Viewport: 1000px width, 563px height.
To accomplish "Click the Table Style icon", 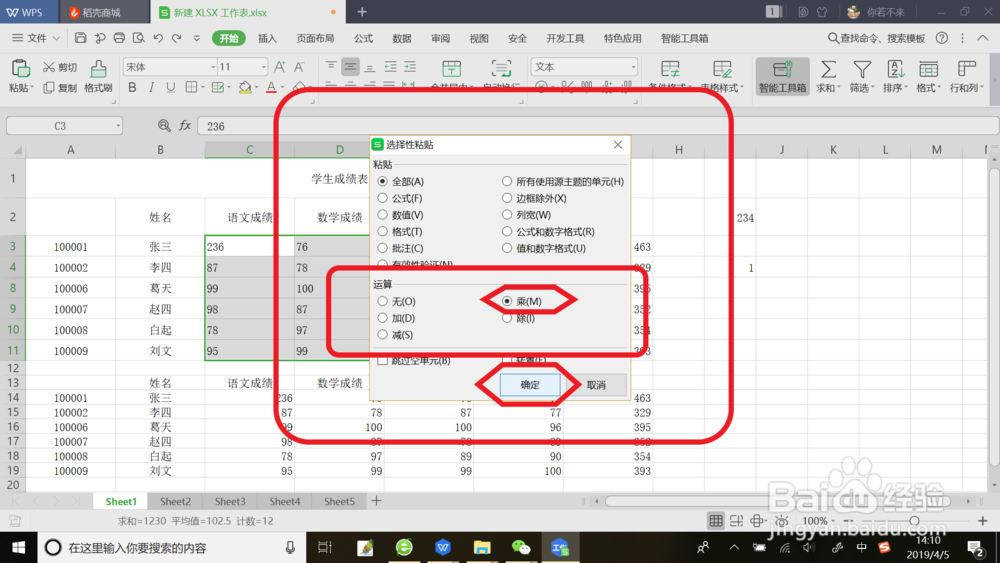I will coord(722,69).
